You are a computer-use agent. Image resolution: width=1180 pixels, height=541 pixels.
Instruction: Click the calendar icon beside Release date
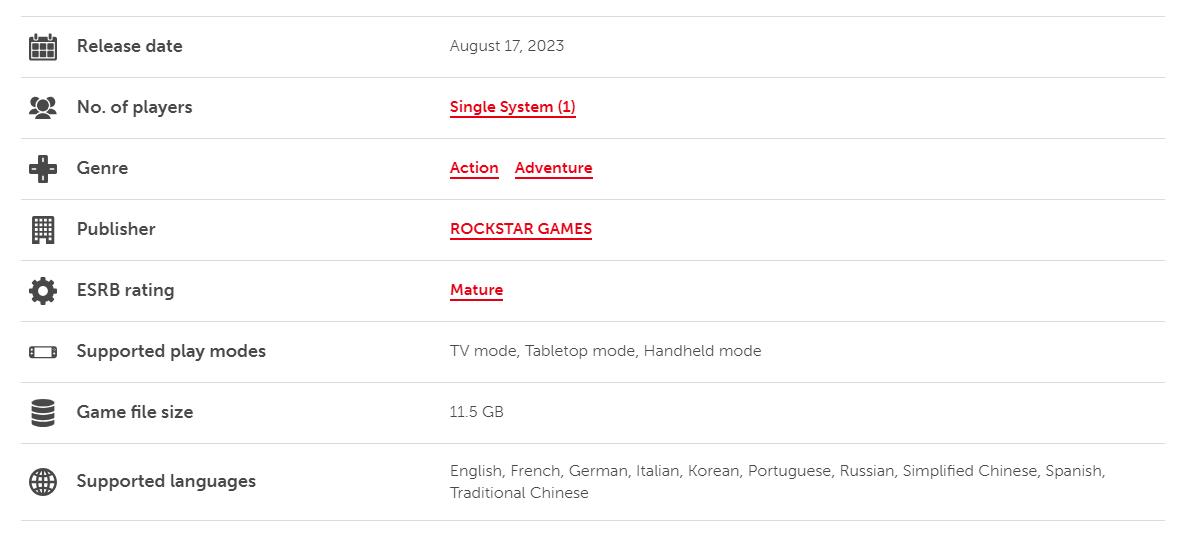(43, 47)
